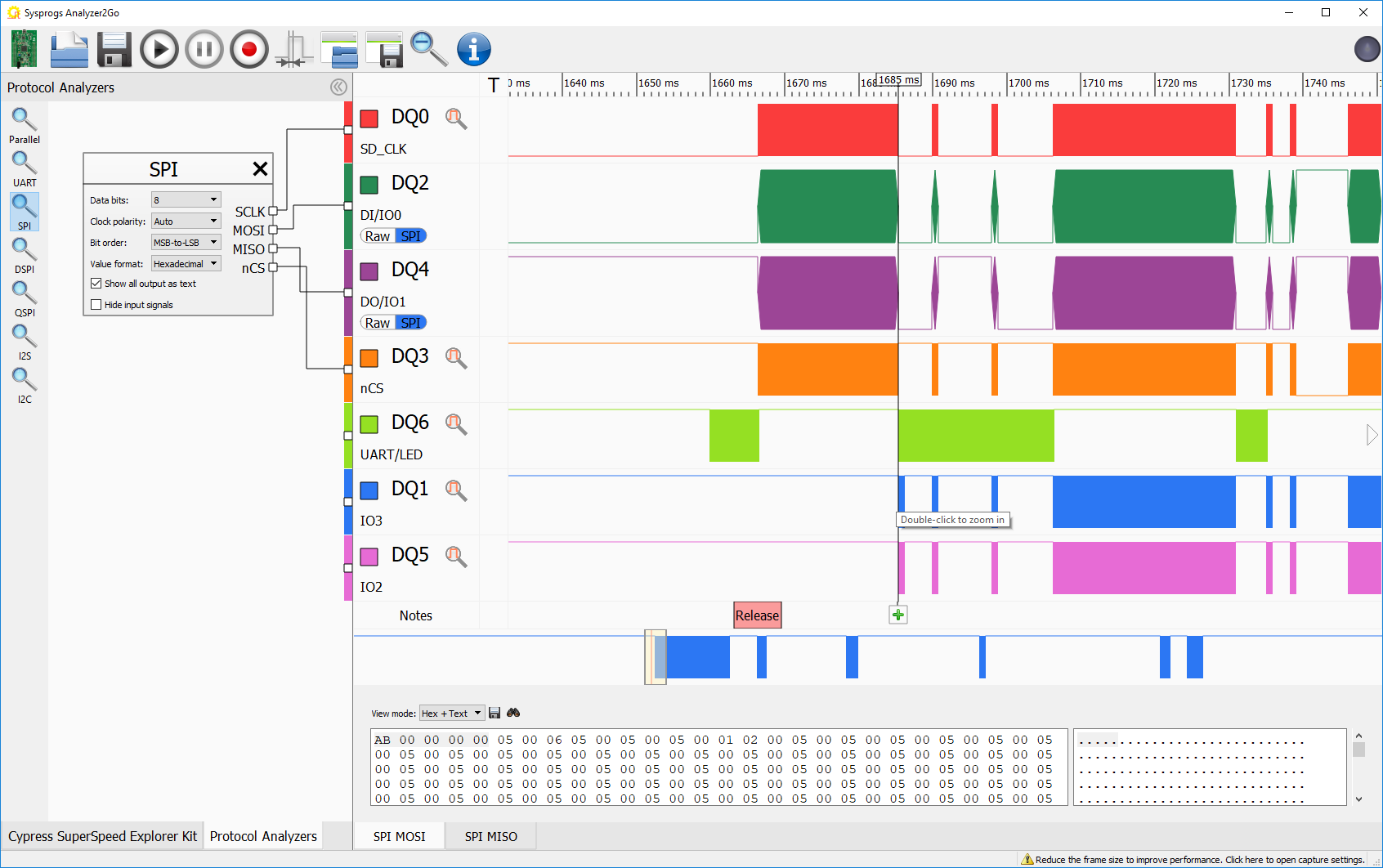Switch DQ2 DI/IO0 to Raw view
This screenshot has height=868, width=1383.
pos(377,236)
